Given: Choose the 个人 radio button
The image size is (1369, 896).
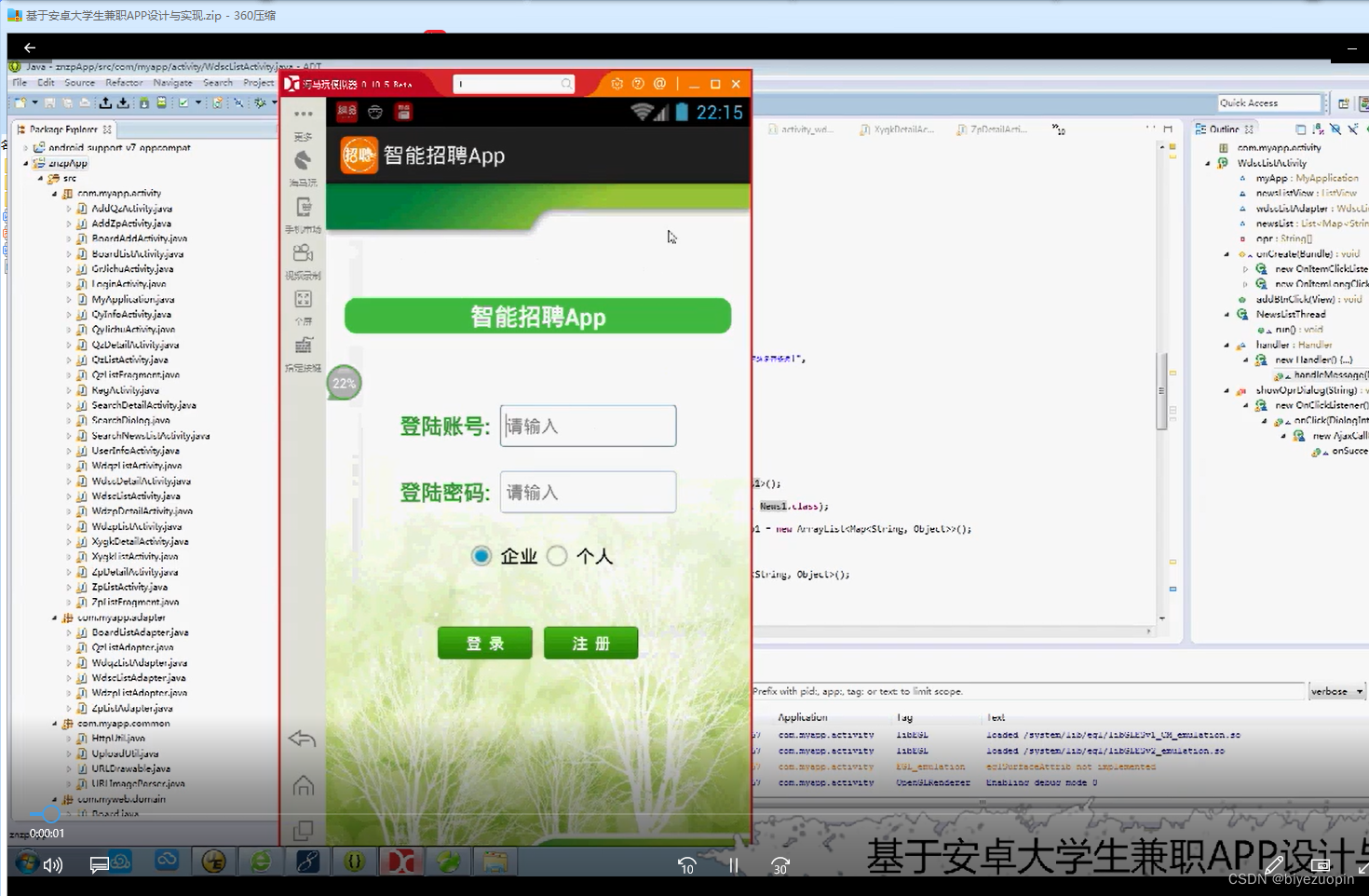Looking at the screenshot, I should point(557,555).
